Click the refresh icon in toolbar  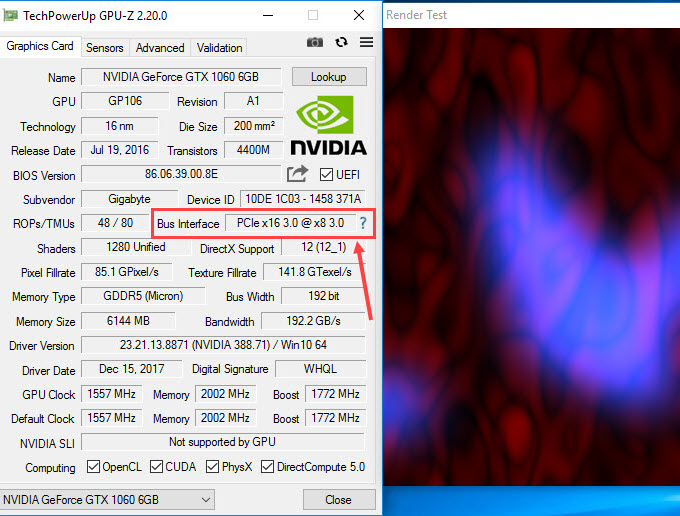(341, 42)
